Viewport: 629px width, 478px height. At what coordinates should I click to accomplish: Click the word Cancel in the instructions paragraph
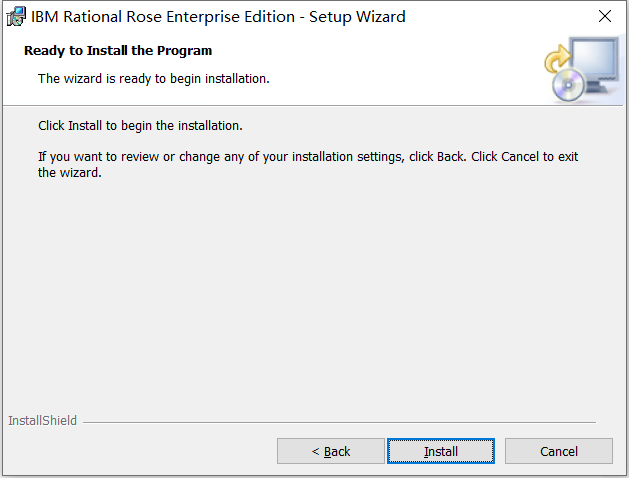click(520, 156)
